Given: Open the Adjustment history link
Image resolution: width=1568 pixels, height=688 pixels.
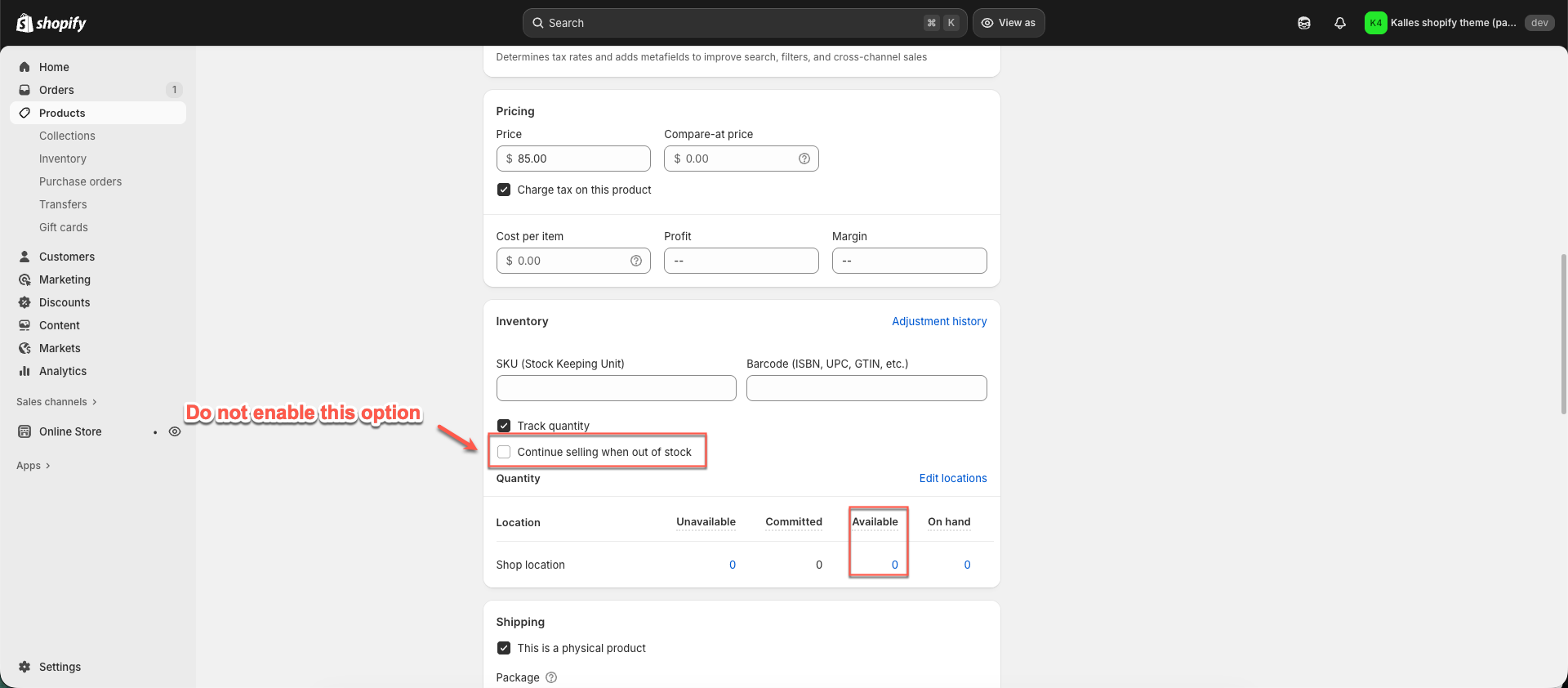Looking at the screenshot, I should pyautogui.click(x=938, y=321).
